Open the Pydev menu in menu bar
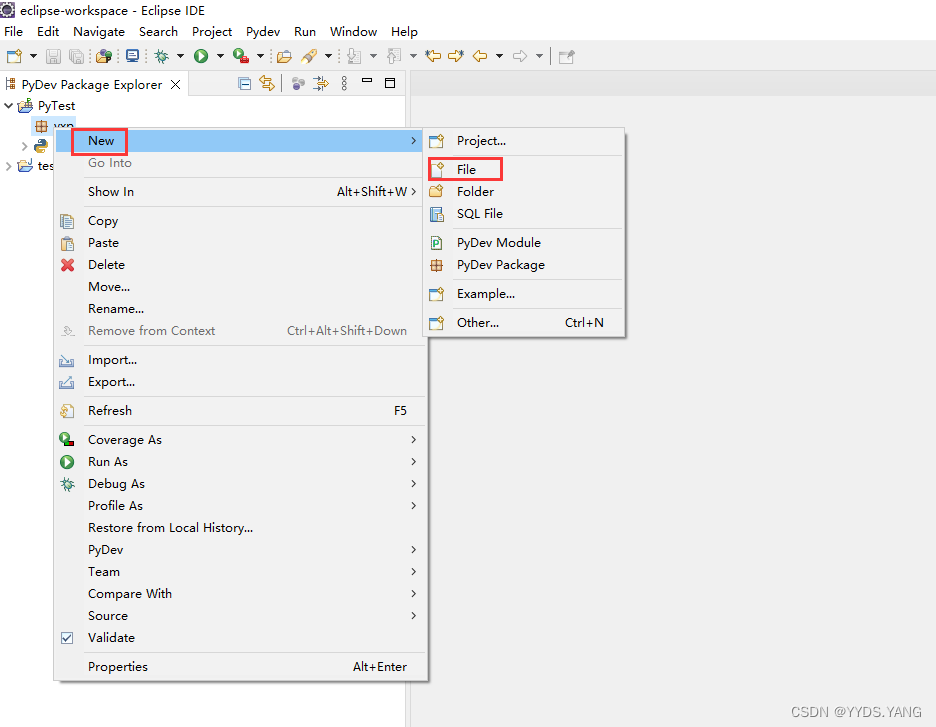Viewport: 936px width, 727px height. tap(263, 32)
